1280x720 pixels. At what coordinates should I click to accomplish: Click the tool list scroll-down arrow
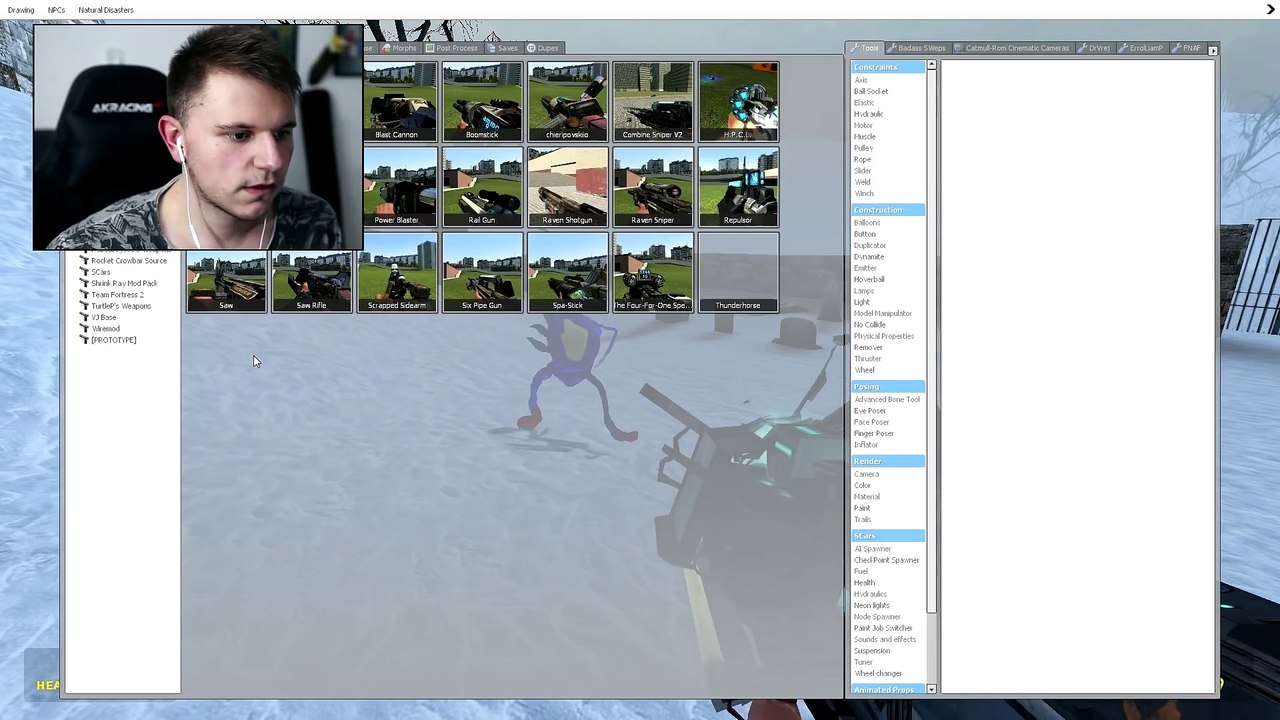point(931,689)
